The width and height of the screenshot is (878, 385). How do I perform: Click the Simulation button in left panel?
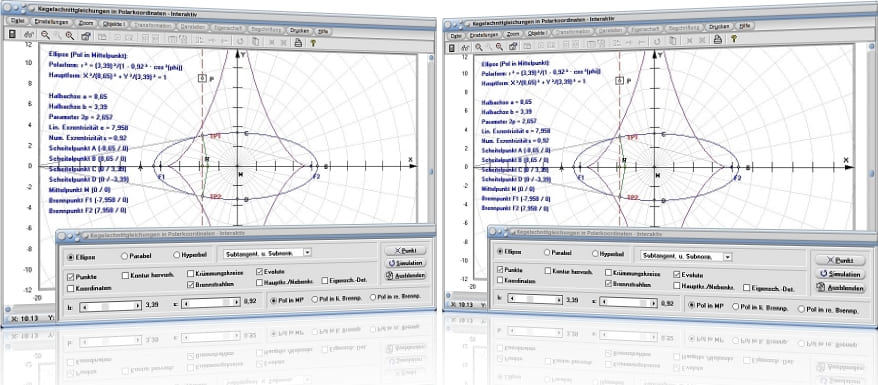[x=405, y=262]
